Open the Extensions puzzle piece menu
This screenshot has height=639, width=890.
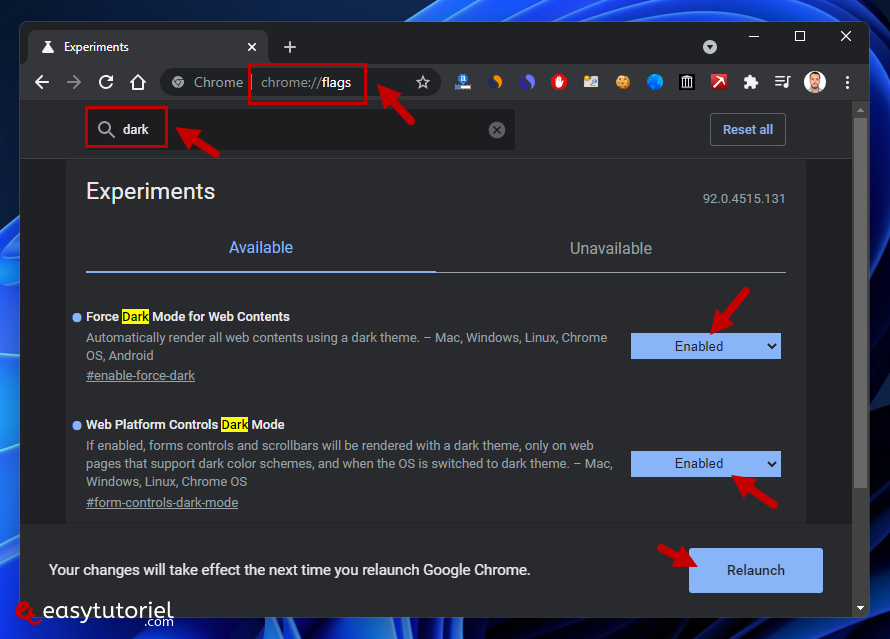pyautogui.click(x=750, y=82)
